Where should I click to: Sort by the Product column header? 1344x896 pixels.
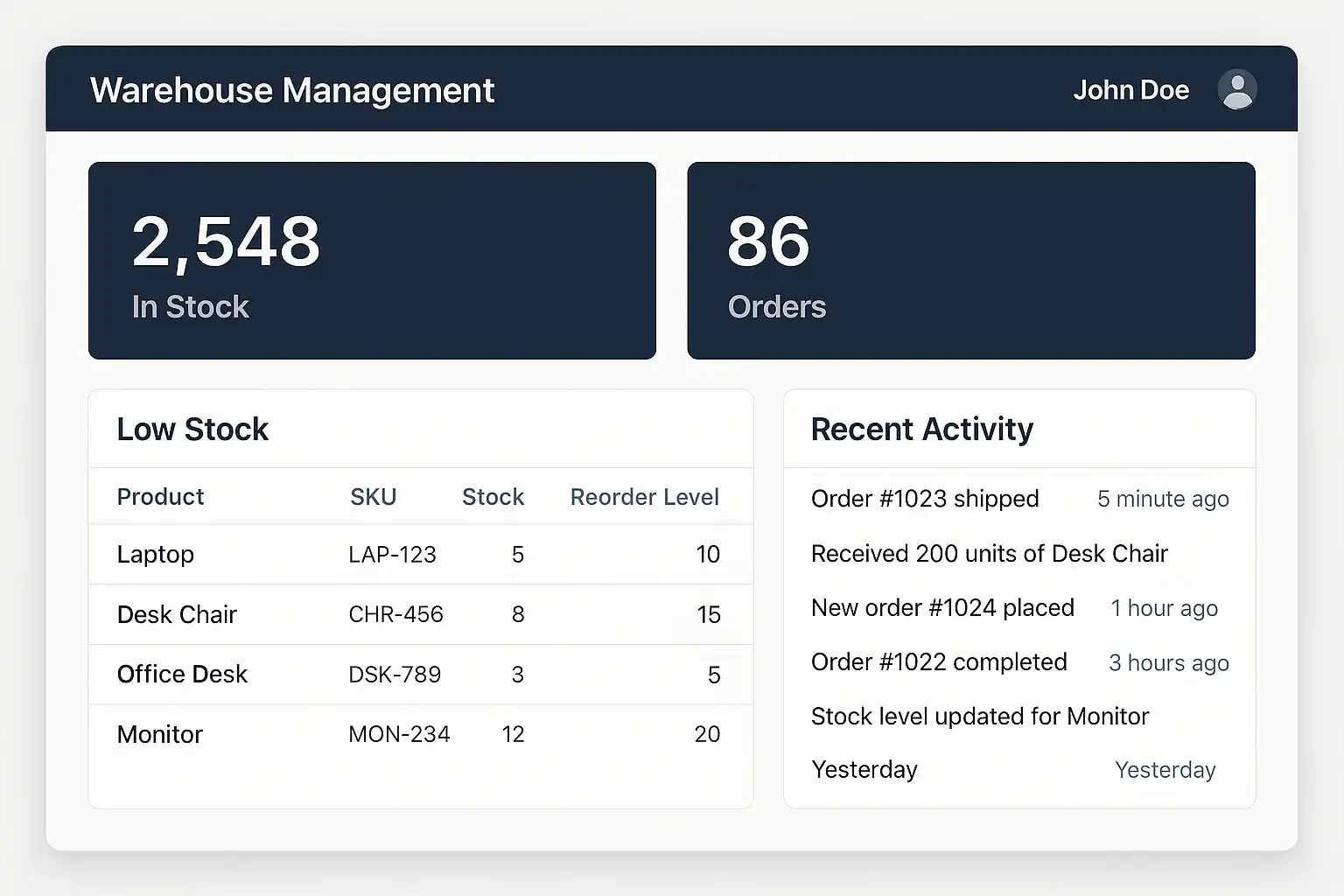(x=160, y=497)
